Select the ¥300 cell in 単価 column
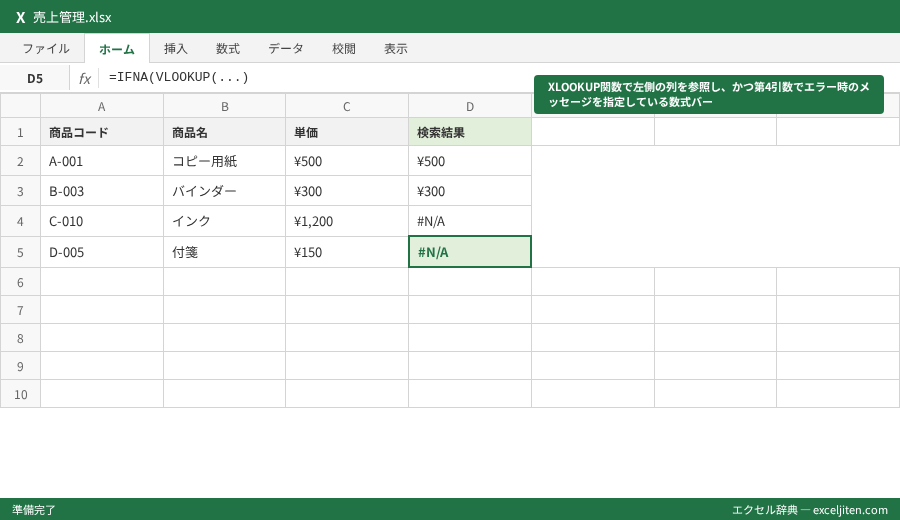This screenshot has width=900, height=520. click(x=347, y=191)
